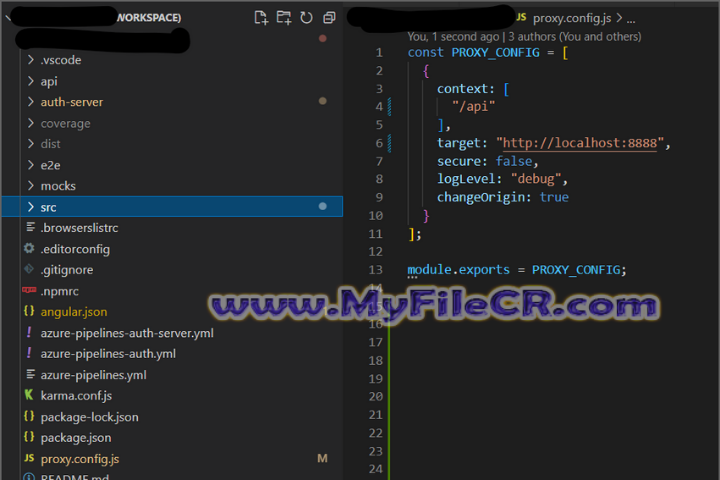Screen dimensions: 720x480
Task: Collapse the workspace section chevron
Action: 8,18
